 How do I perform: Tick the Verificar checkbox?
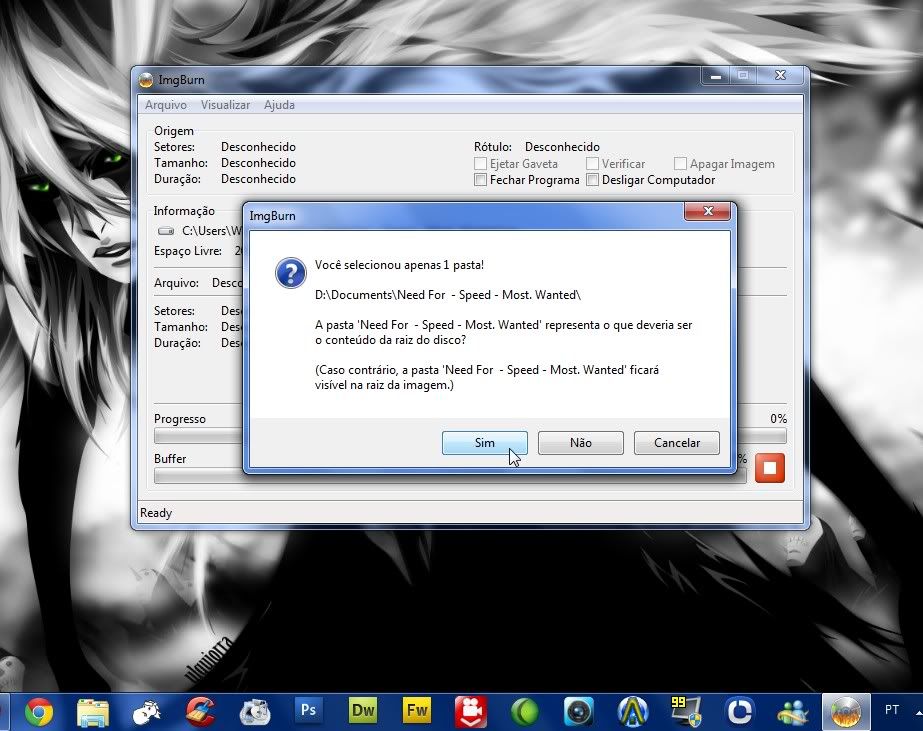593,164
